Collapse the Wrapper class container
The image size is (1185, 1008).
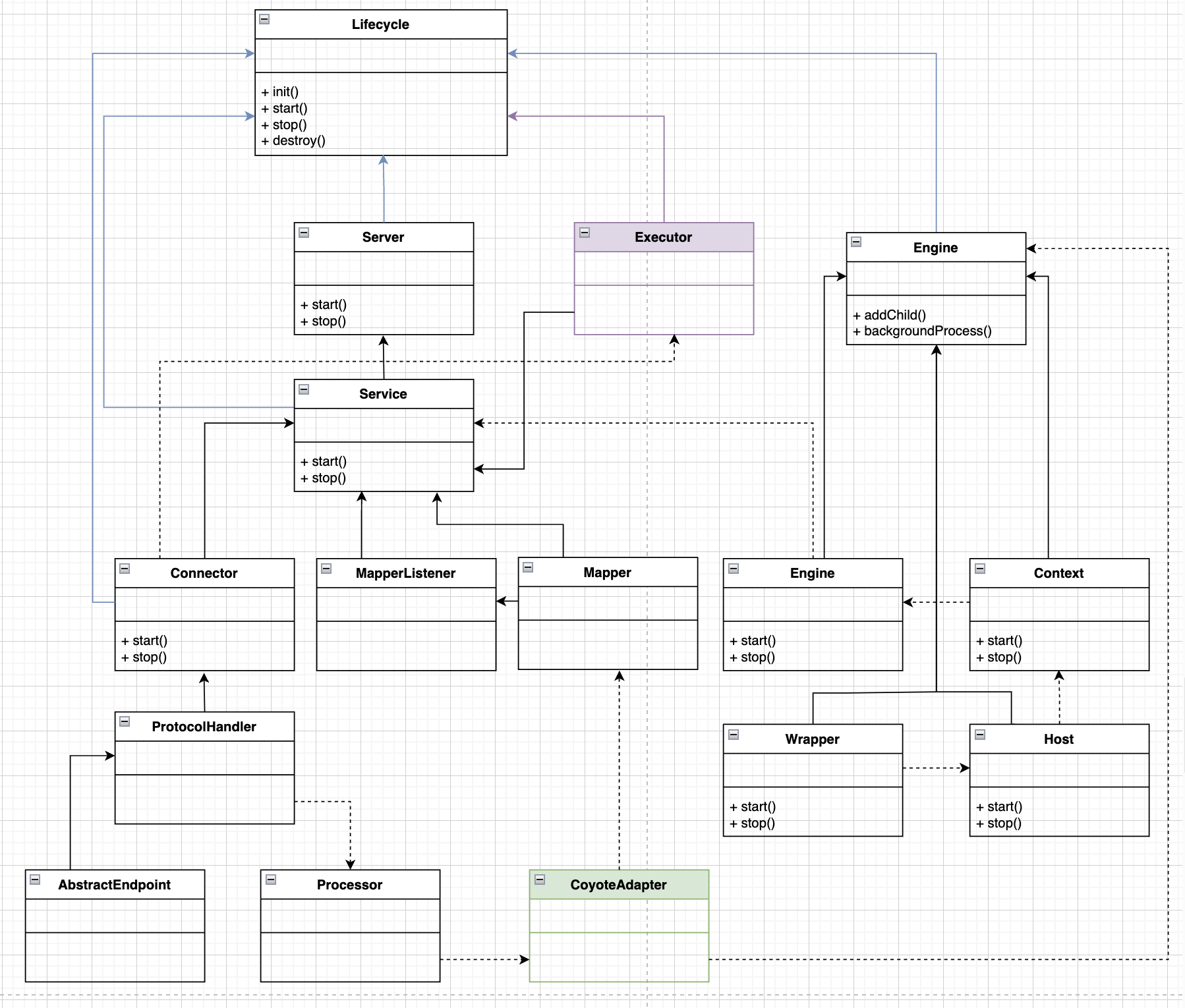pos(734,735)
